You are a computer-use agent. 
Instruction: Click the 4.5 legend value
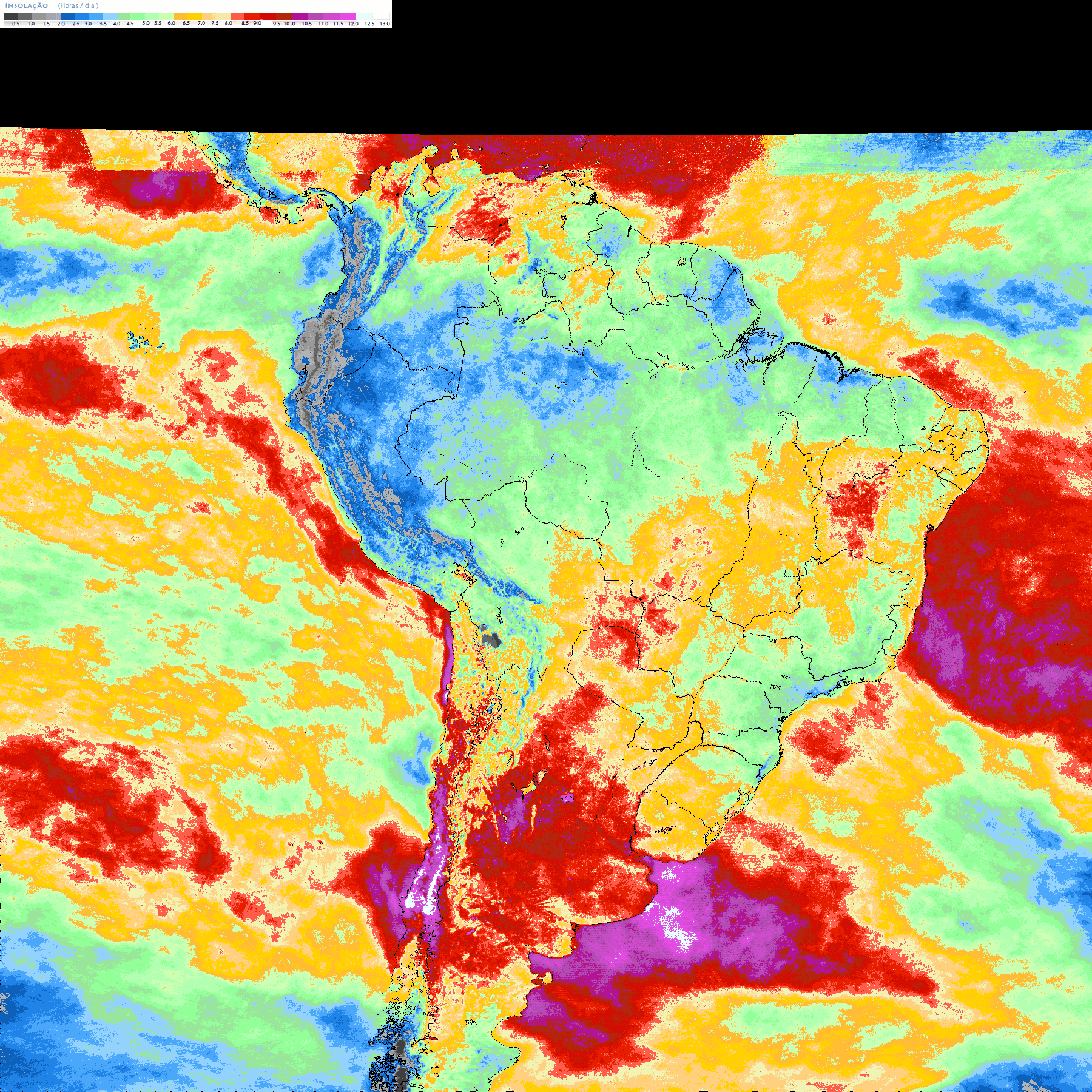point(130,24)
